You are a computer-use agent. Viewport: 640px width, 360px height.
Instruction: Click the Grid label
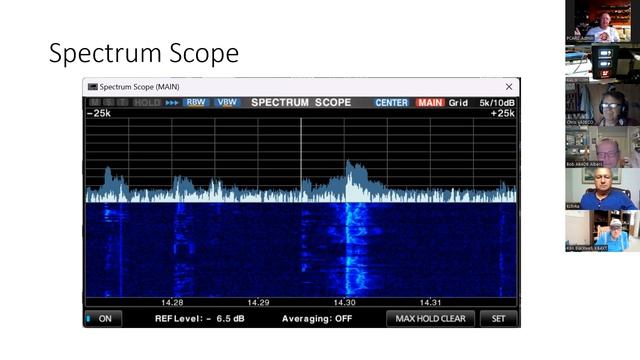coord(458,103)
